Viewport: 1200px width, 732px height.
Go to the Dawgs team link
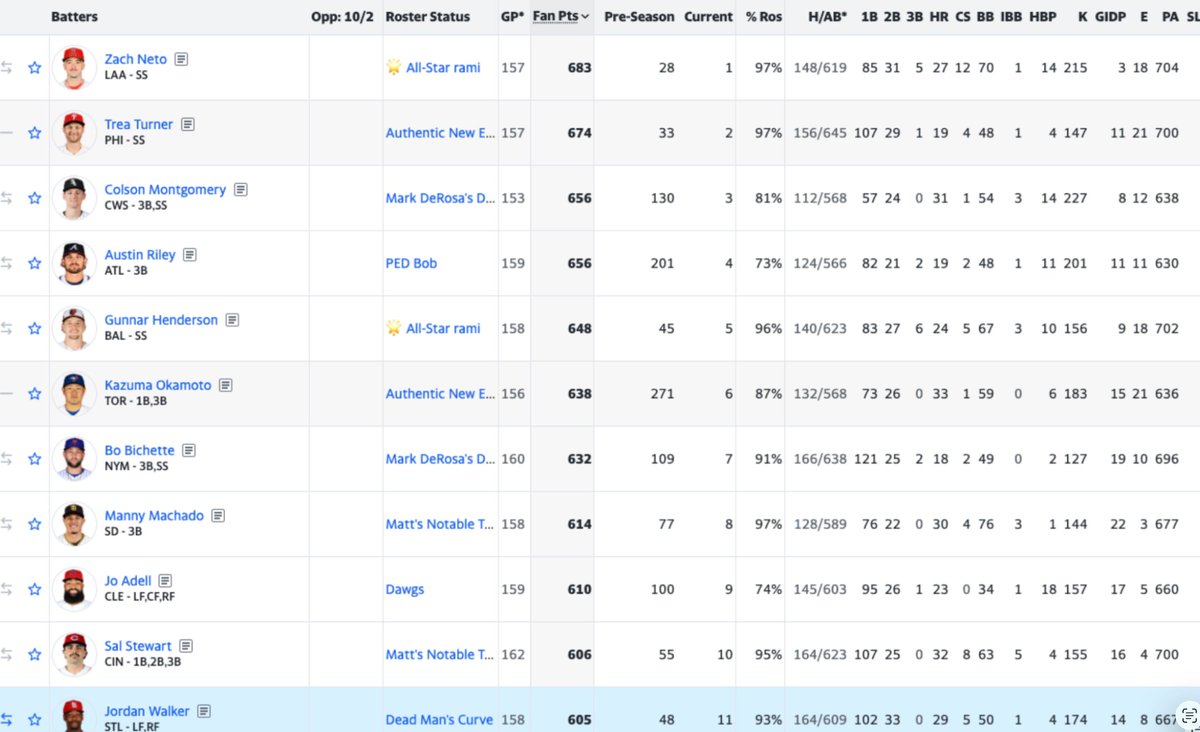(405, 589)
